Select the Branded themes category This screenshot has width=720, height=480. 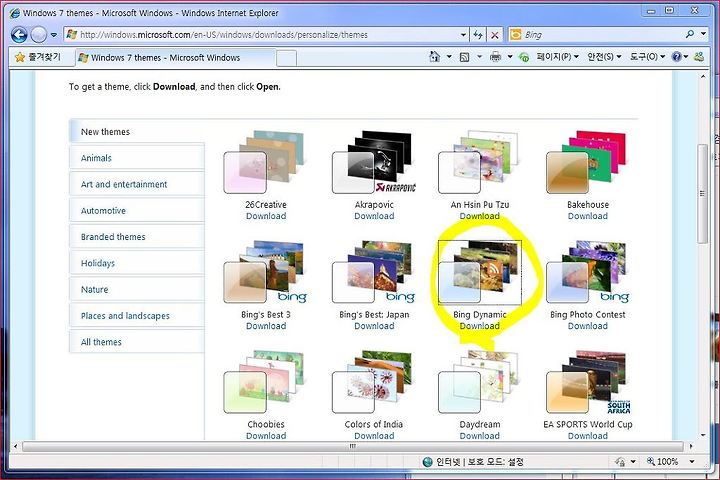(137, 237)
